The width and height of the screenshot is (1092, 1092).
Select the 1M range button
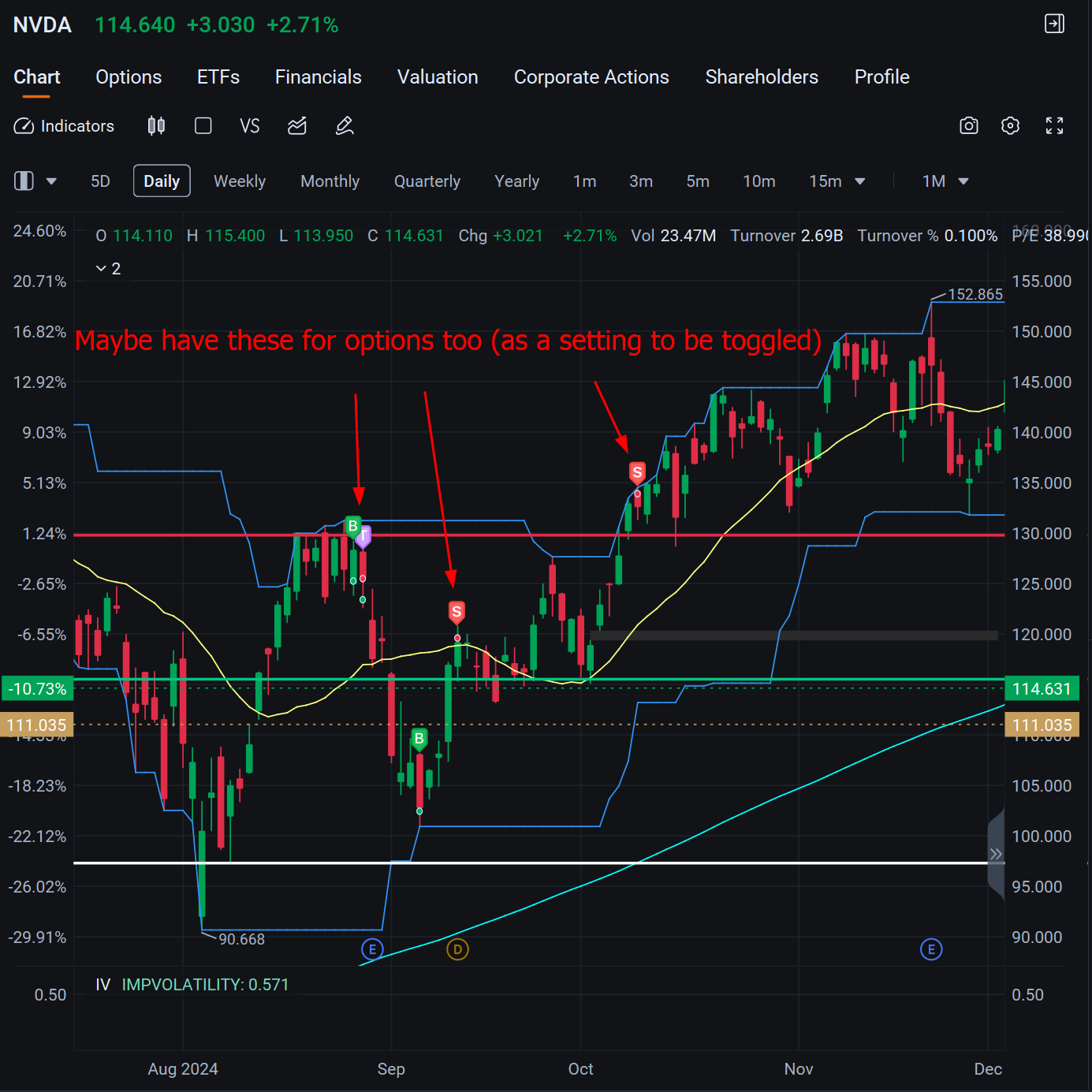(934, 181)
